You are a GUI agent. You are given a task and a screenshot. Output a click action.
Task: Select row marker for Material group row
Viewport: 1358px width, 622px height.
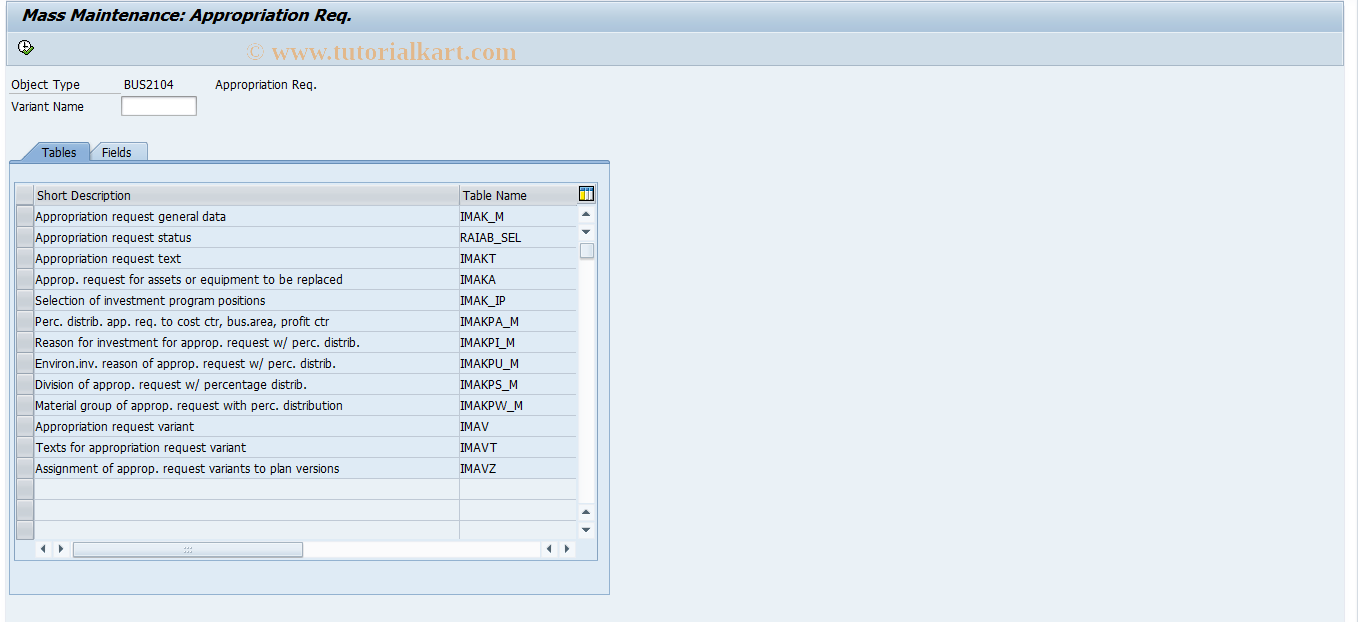[x=25, y=405]
